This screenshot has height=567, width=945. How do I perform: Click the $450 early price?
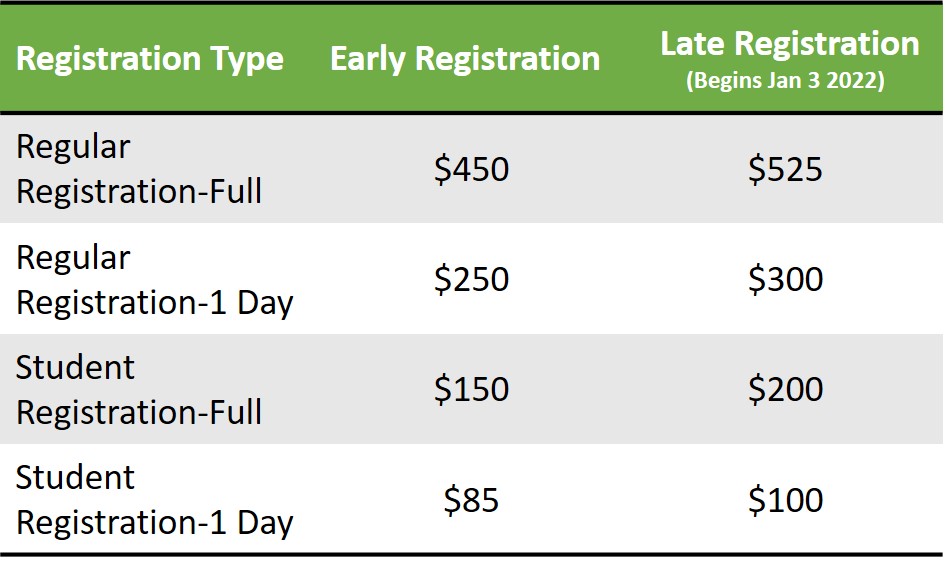click(x=471, y=169)
